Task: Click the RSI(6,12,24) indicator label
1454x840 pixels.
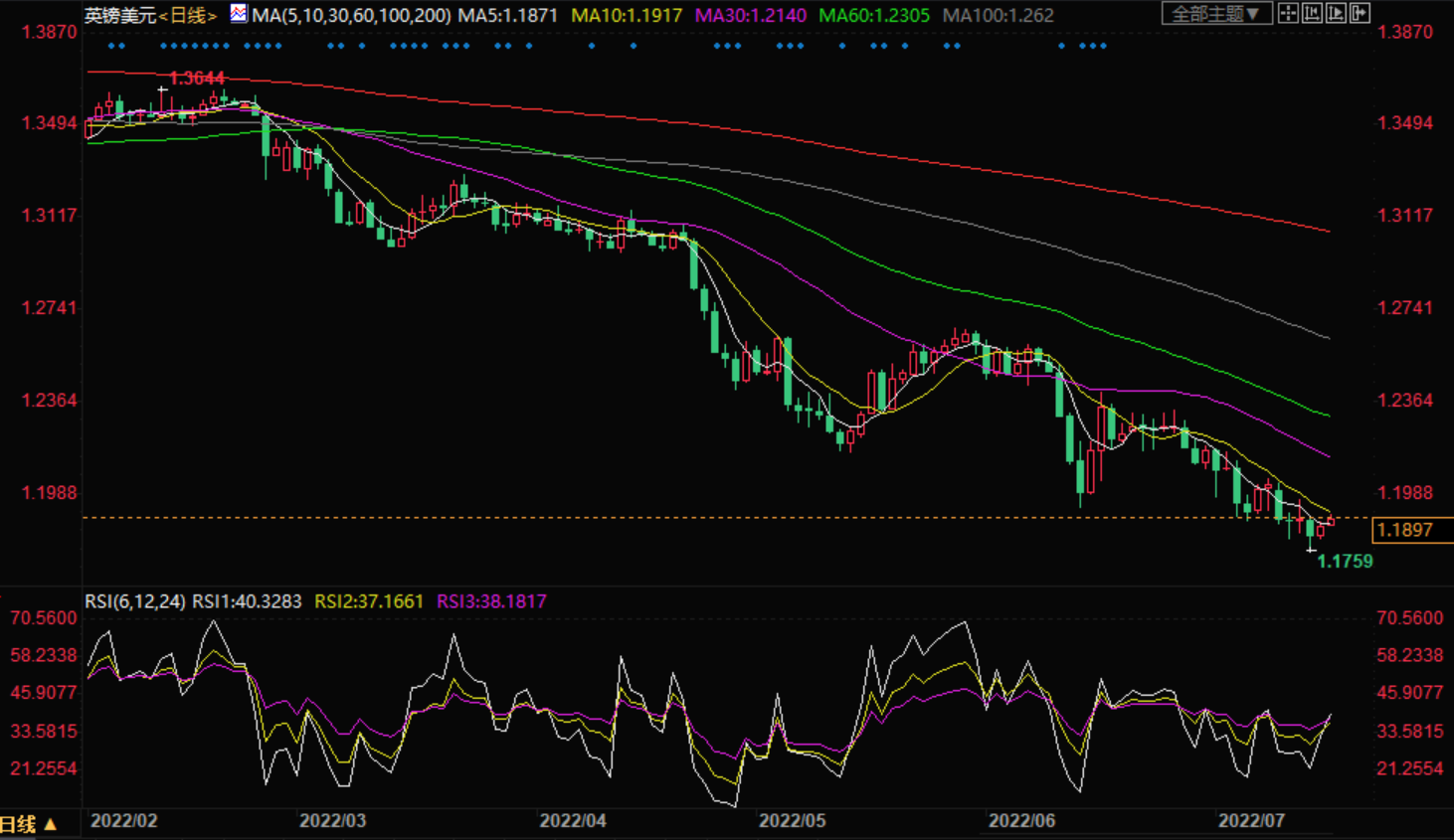Action: coord(134,601)
